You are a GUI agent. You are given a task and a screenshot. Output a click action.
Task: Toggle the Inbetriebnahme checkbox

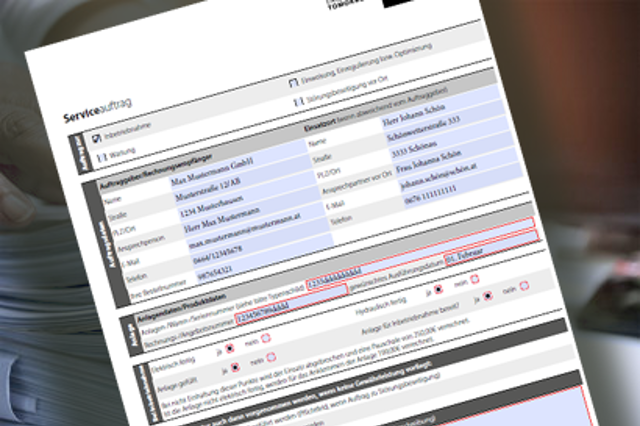[x=97, y=139]
